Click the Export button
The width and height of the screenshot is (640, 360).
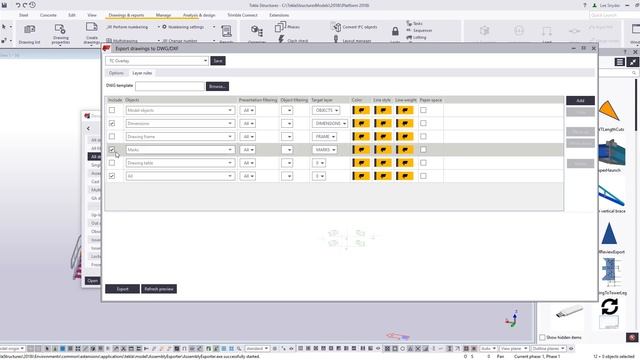pos(122,289)
